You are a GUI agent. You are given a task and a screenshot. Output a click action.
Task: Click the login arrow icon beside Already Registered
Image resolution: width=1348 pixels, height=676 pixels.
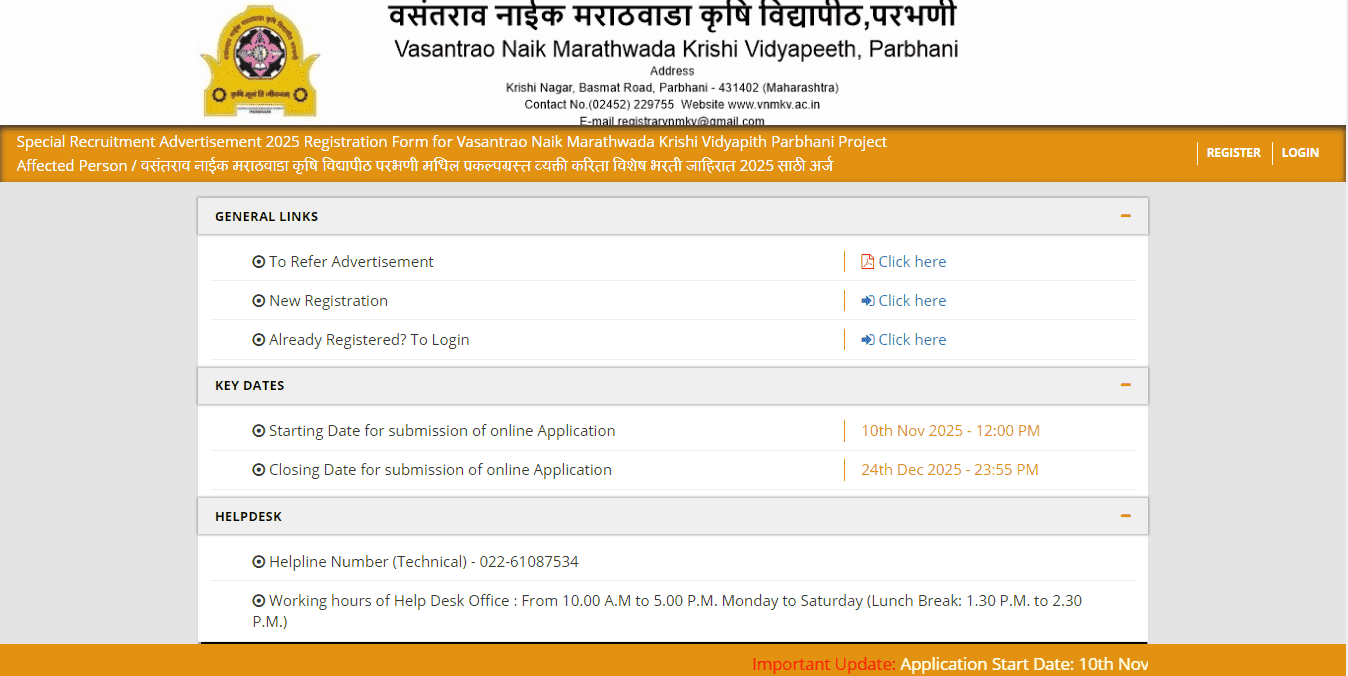coord(866,339)
